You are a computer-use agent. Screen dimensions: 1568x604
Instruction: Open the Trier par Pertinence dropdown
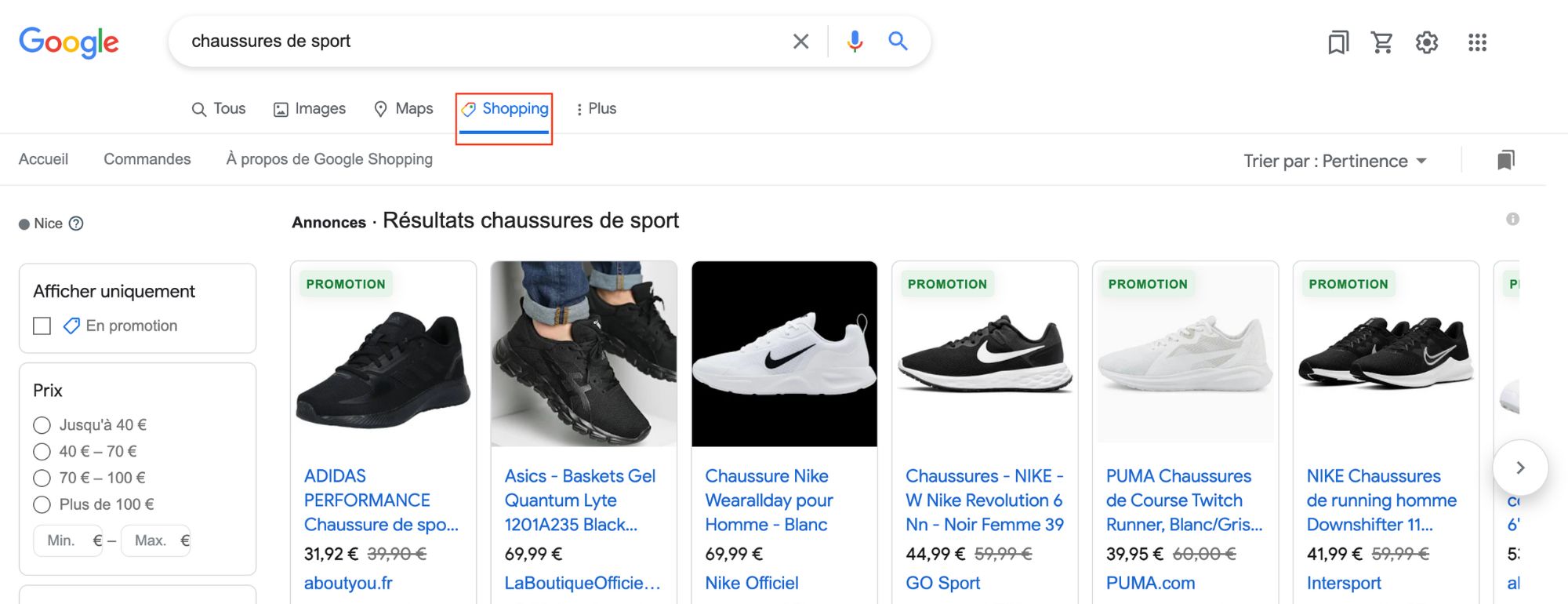pos(1335,161)
